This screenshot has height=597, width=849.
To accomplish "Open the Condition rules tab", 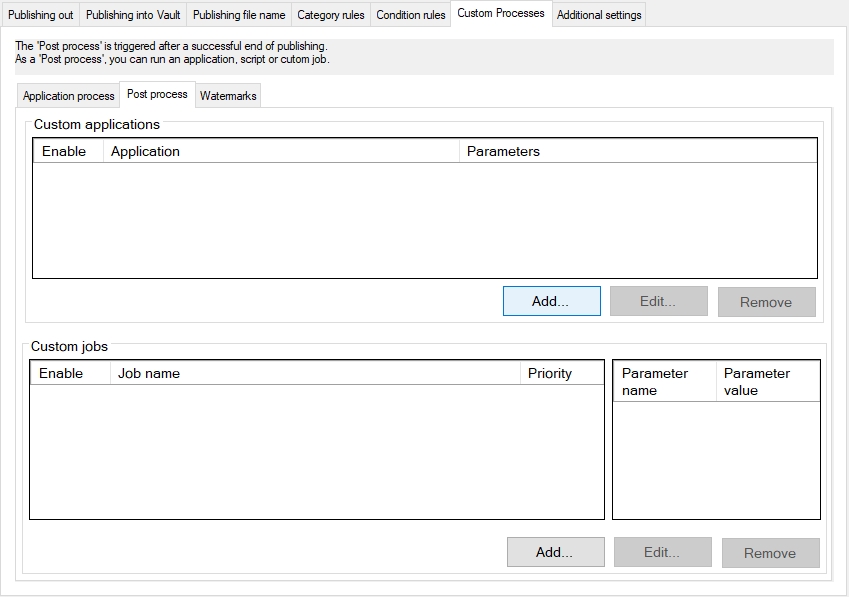I will (x=411, y=15).
